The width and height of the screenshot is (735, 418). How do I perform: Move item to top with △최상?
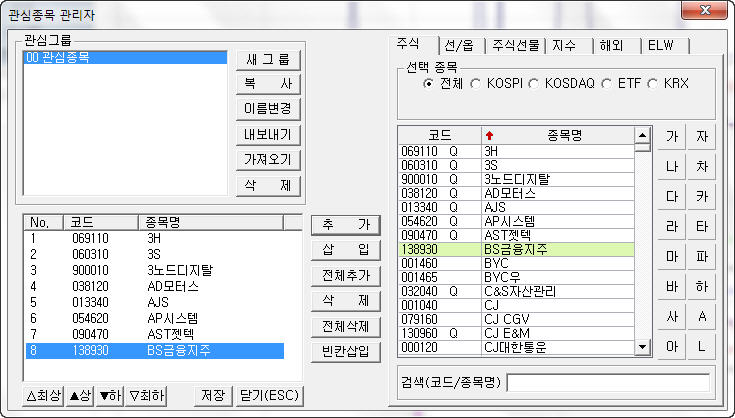click(43, 394)
